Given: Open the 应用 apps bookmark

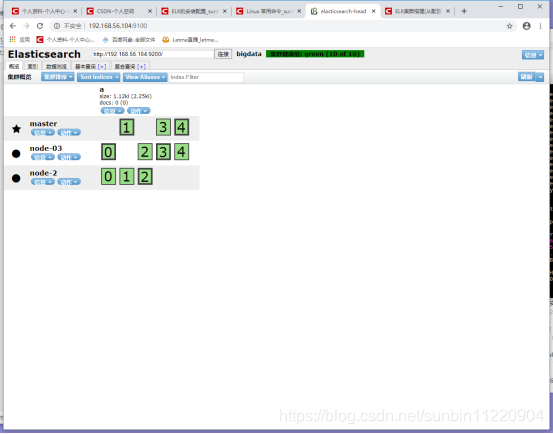Looking at the screenshot, I should coord(20,39).
